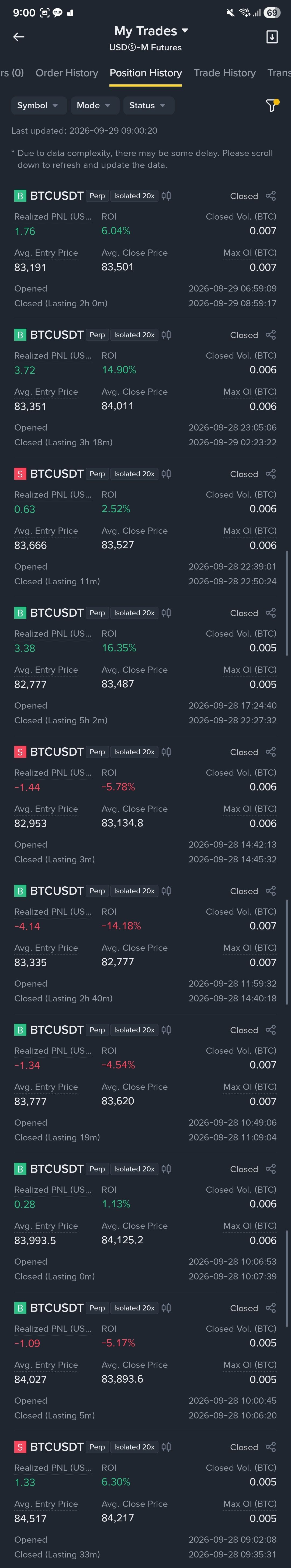Tap Realized PNL label showing 1.76
Image resolution: width=291 pixels, height=1568 pixels.
53,217
